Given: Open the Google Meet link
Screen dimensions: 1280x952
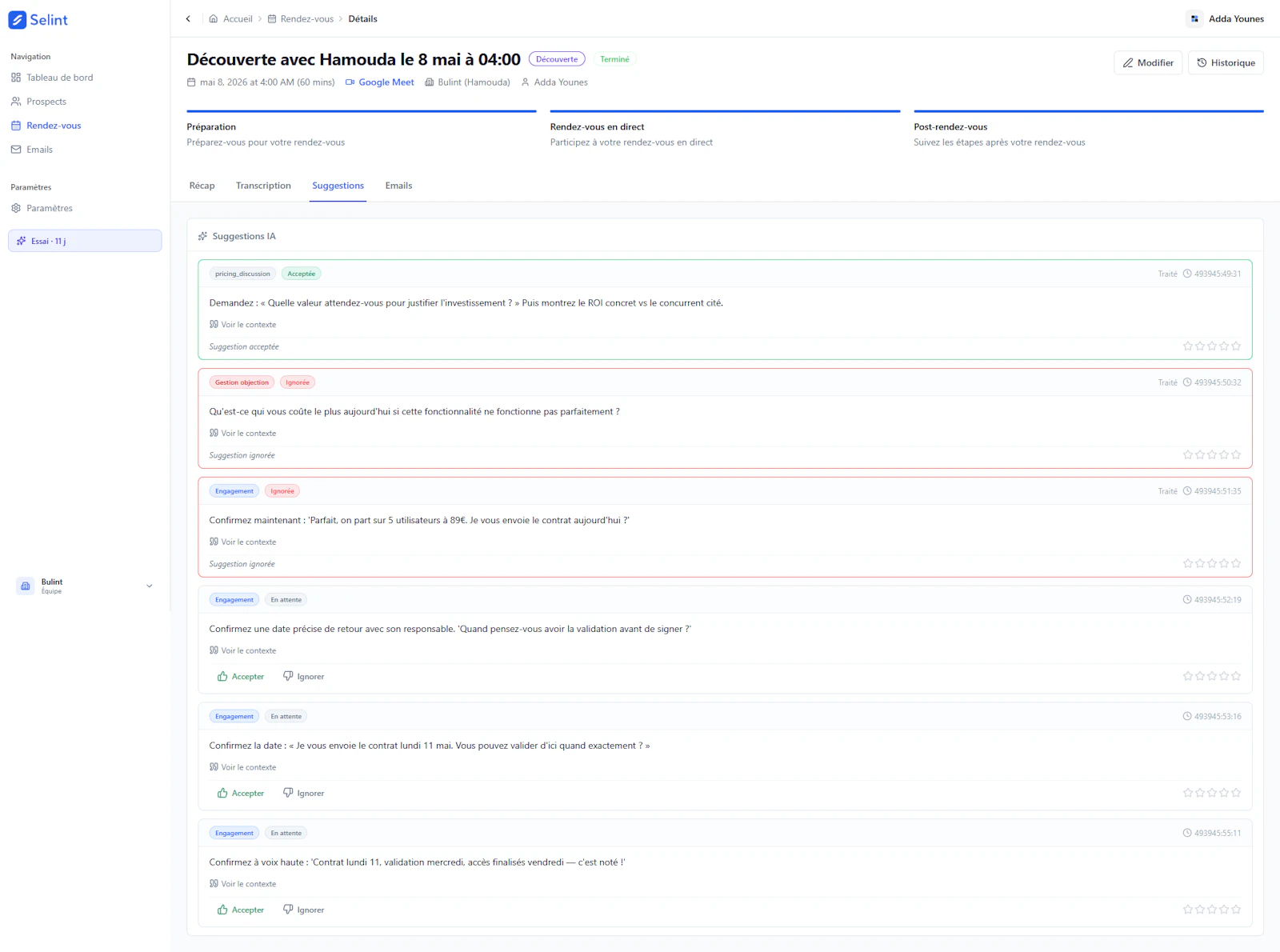Looking at the screenshot, I should point(380,82).
